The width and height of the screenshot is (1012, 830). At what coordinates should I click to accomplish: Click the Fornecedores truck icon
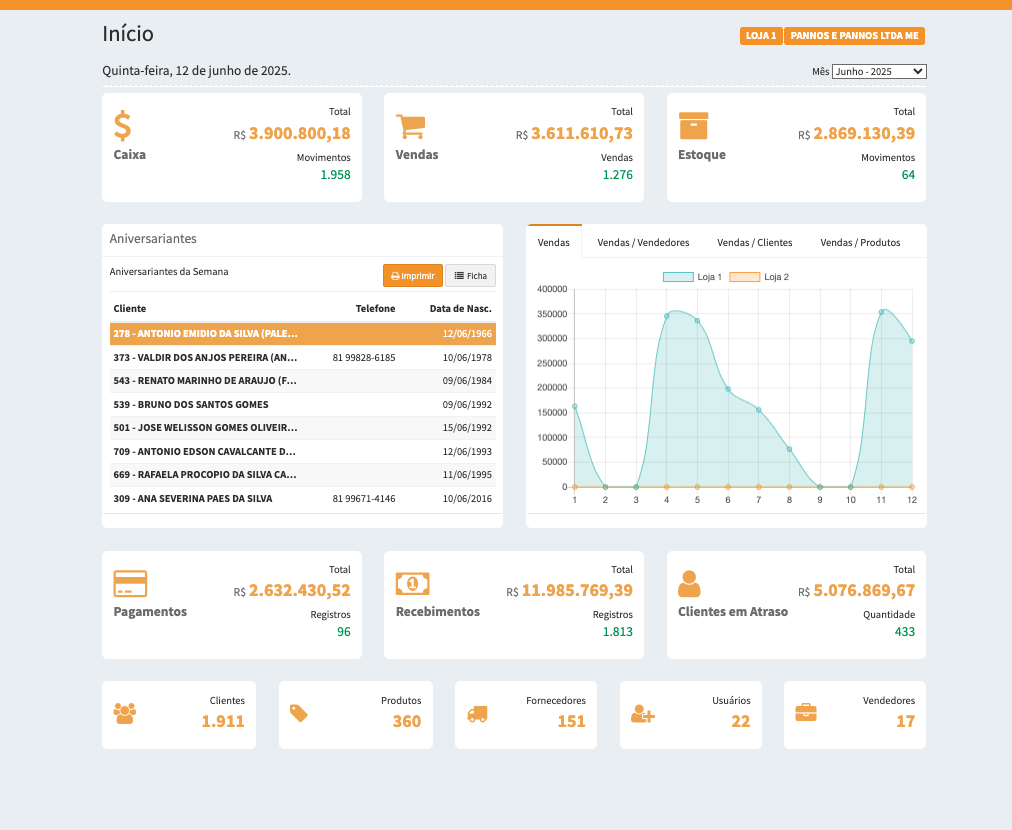477,714
